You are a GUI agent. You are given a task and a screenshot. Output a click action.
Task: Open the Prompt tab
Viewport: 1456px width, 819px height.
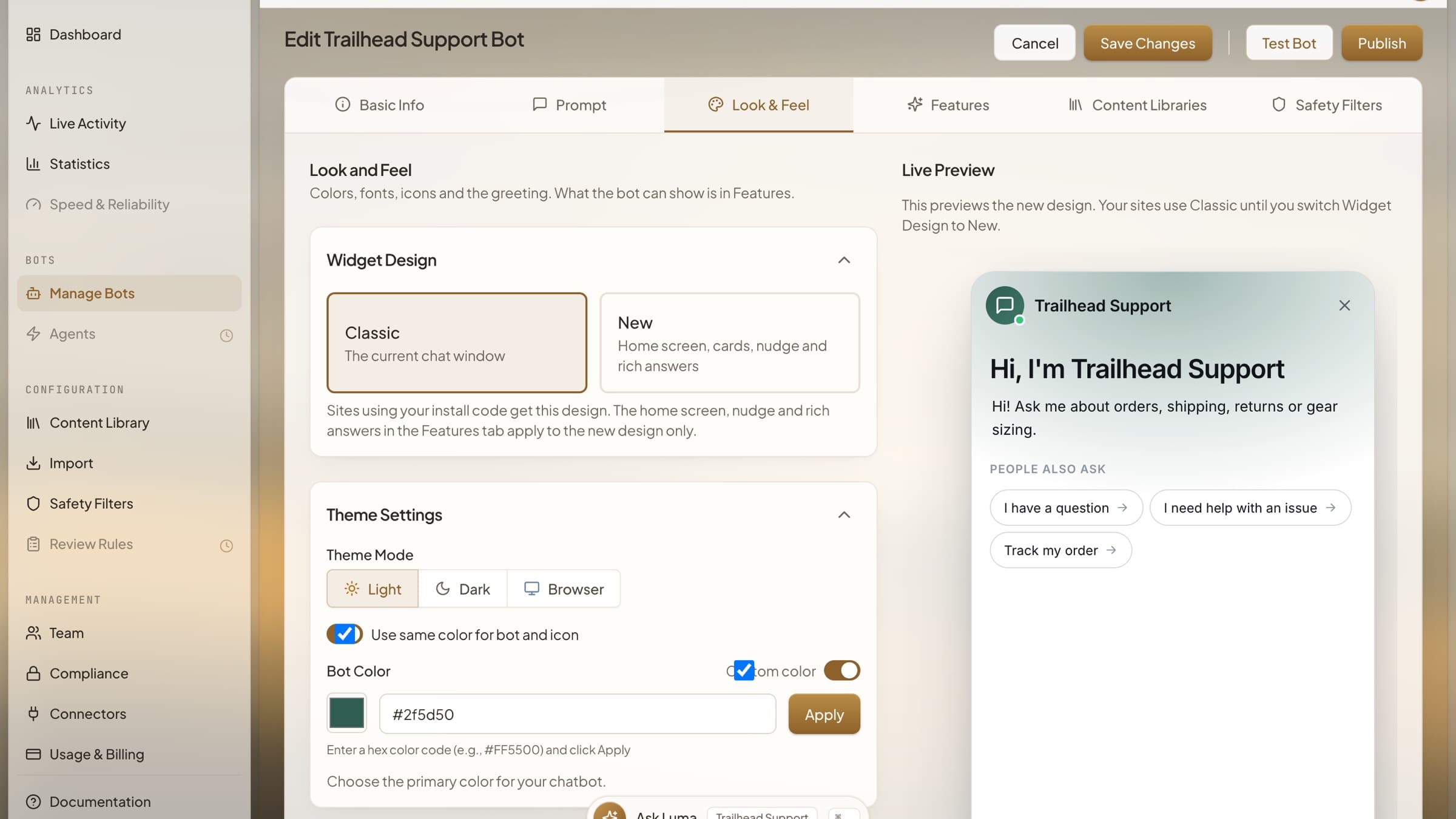[569, 105]
